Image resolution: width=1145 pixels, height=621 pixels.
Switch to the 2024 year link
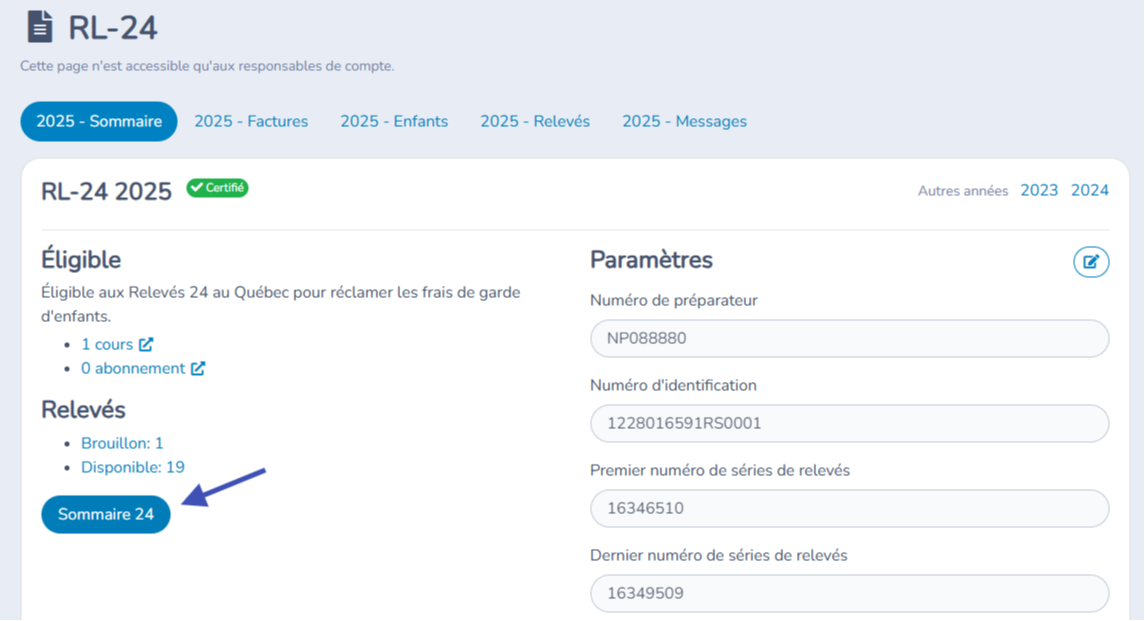pyautogui.click(x=1089, y=190)
